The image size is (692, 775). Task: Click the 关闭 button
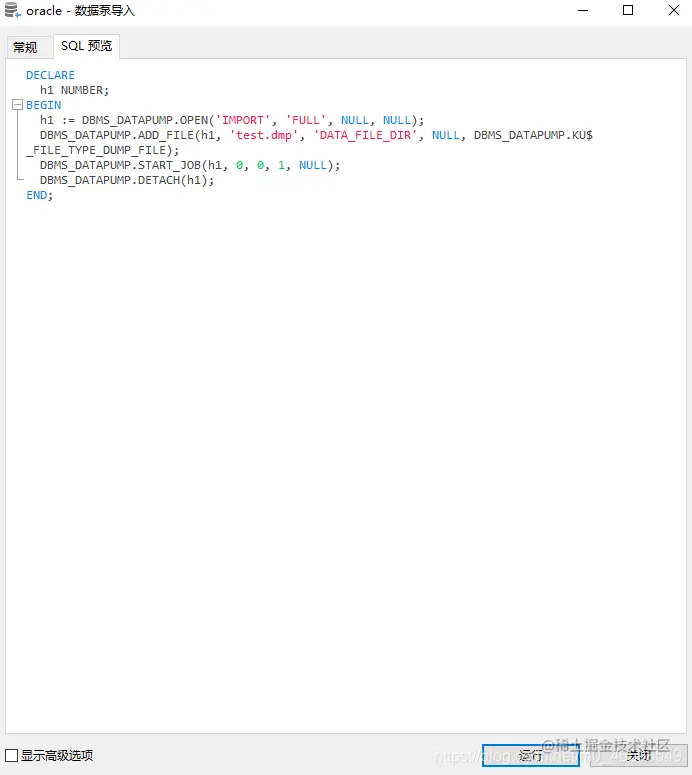click(x=639, y=755)
